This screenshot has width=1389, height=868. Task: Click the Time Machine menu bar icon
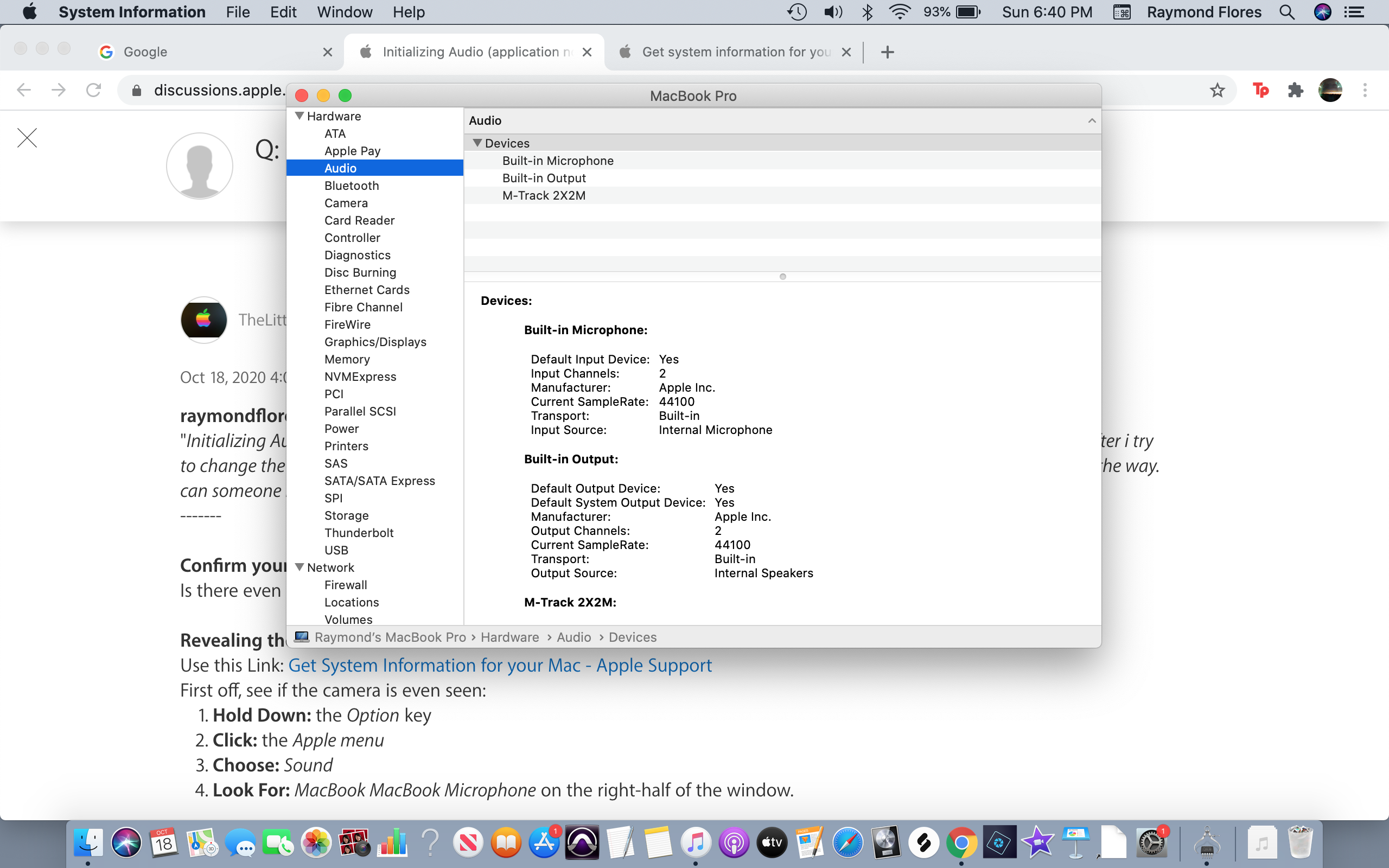[x=797, y=12]
